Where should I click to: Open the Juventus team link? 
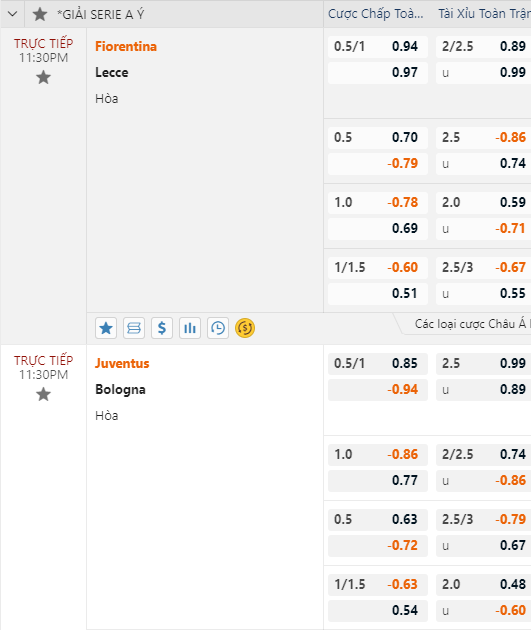[x=122, y=363]
